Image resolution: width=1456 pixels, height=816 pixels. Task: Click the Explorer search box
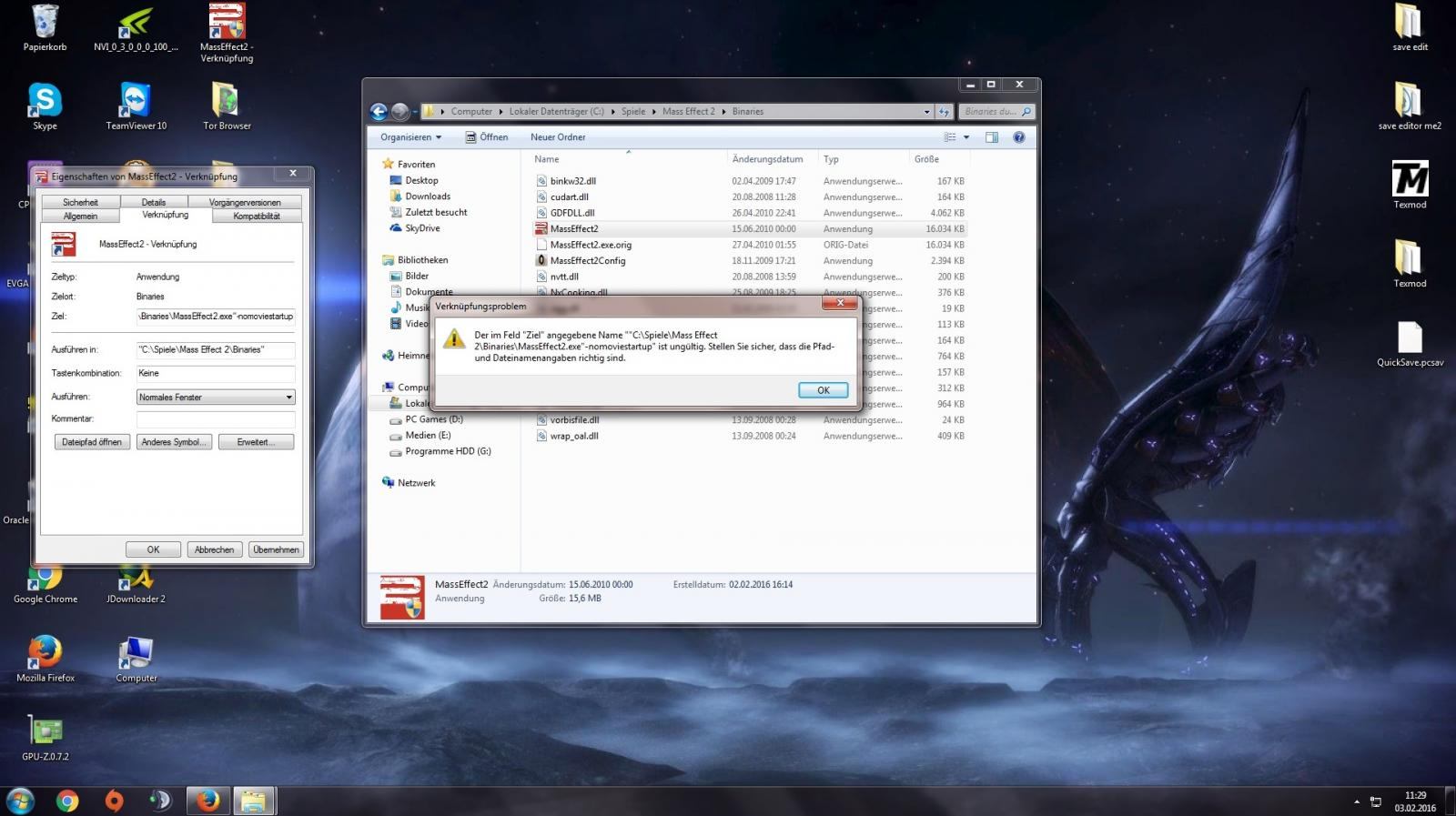(997, 112)
